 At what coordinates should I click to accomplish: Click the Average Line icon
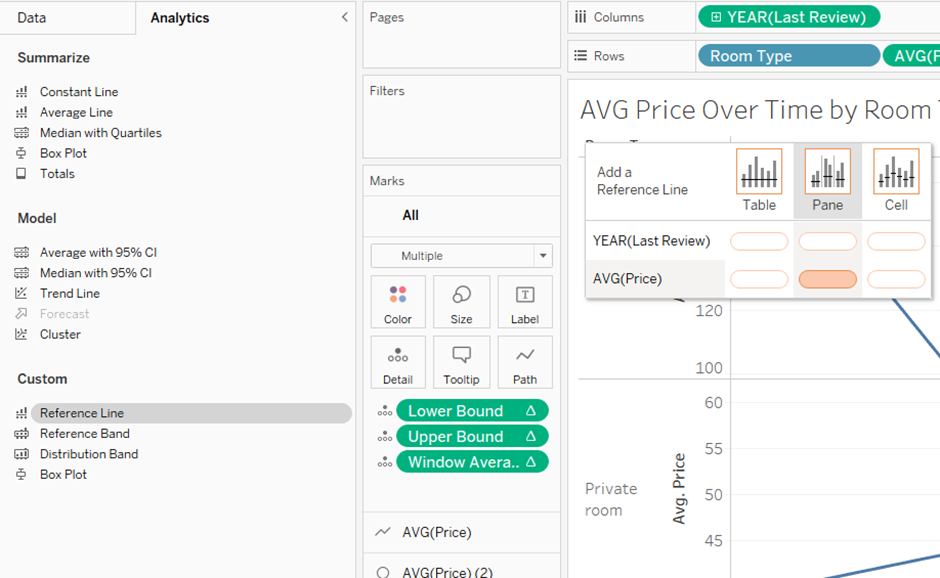coord(22,113)
